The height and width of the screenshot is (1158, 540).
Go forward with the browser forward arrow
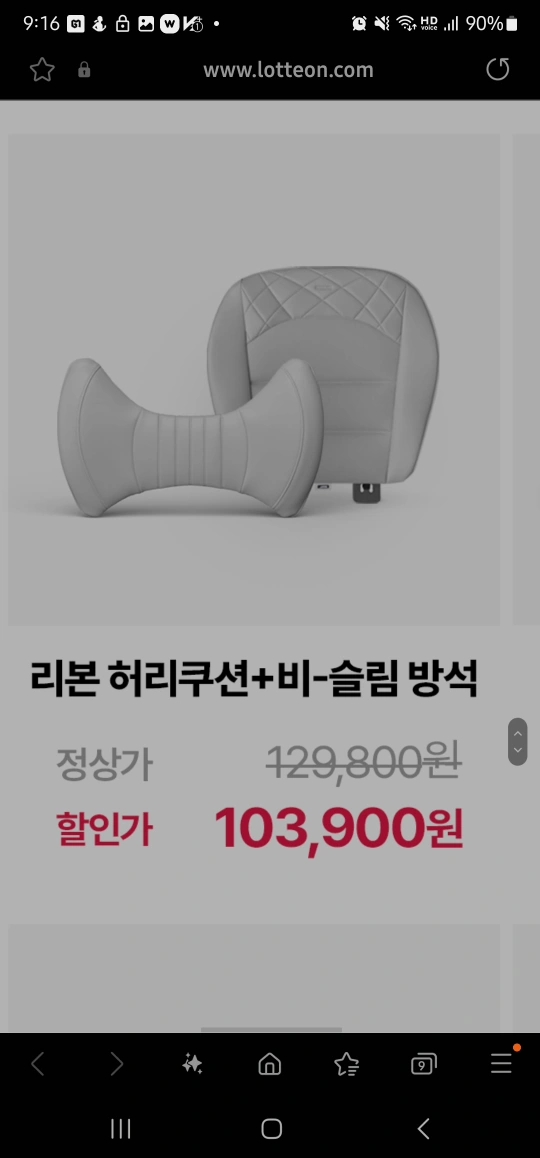click(116, 1064)
